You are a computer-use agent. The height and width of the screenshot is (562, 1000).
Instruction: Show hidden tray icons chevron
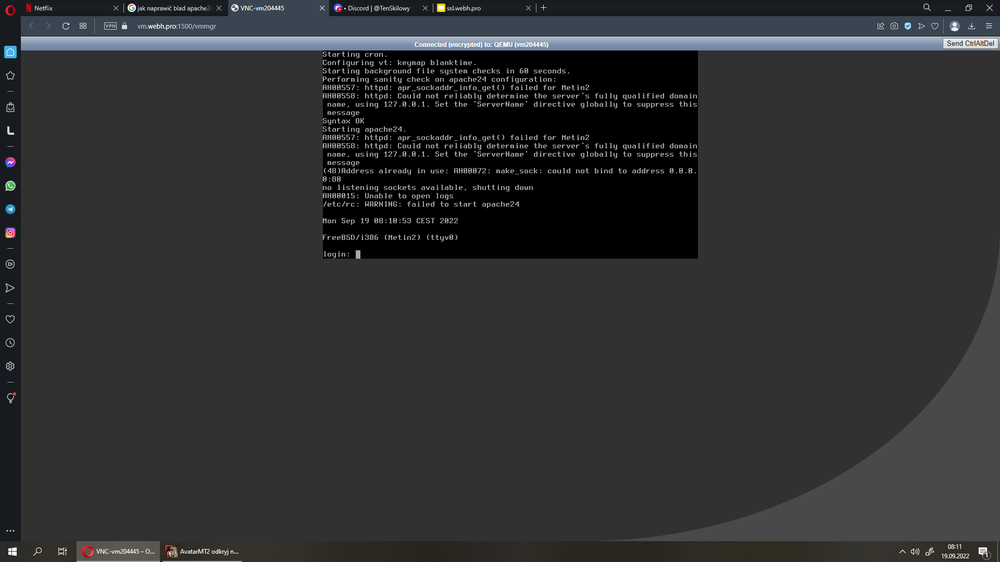coord(902,552)
